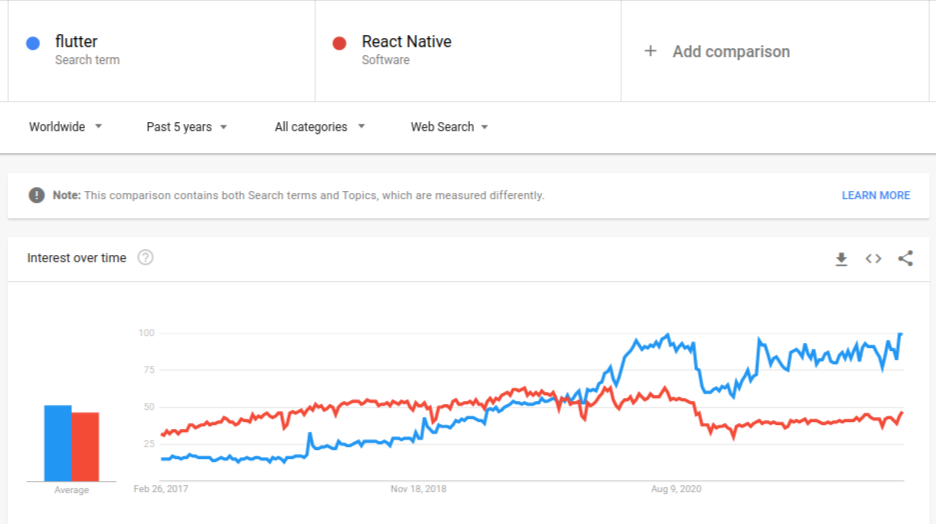This screenshot has height=524, width=936.
Task: Click the blue flutter average bar
Action: tap(57, 443)
